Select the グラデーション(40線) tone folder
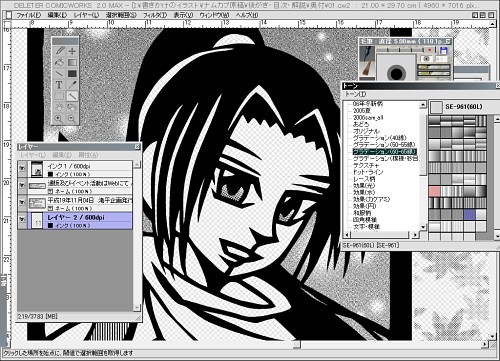 pyautogui.click(x=380, y=138)
